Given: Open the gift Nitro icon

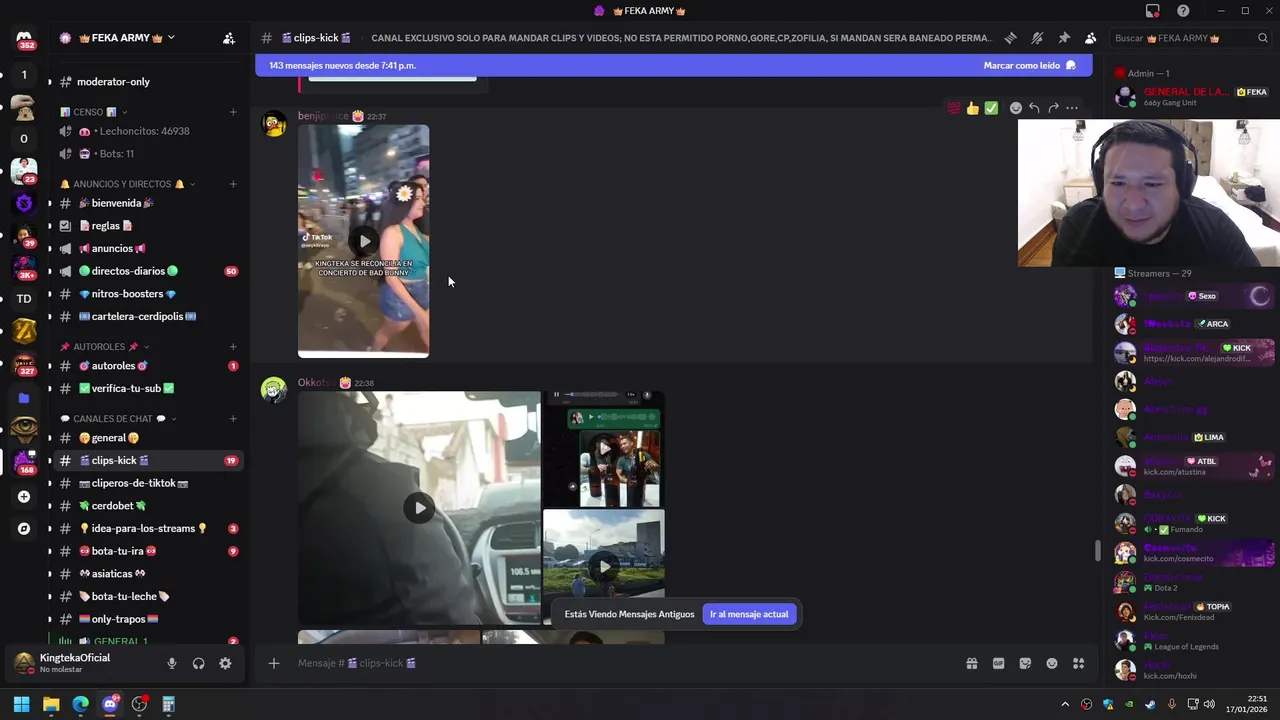Looking at the screenshot, I should [x=971, y=663].
